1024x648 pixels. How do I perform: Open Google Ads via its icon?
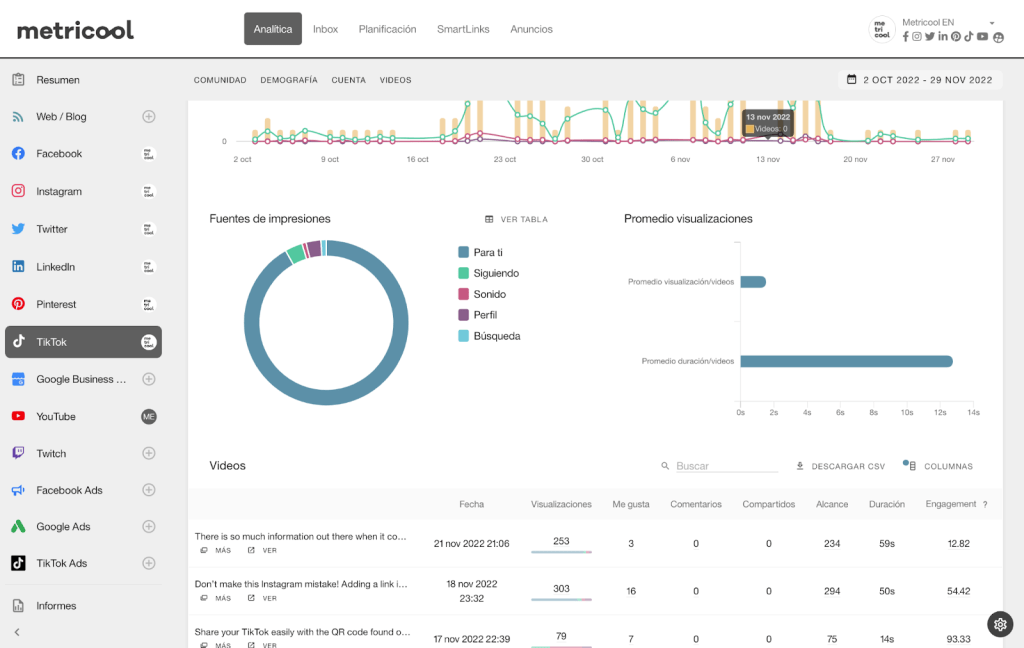pos(18,527)
